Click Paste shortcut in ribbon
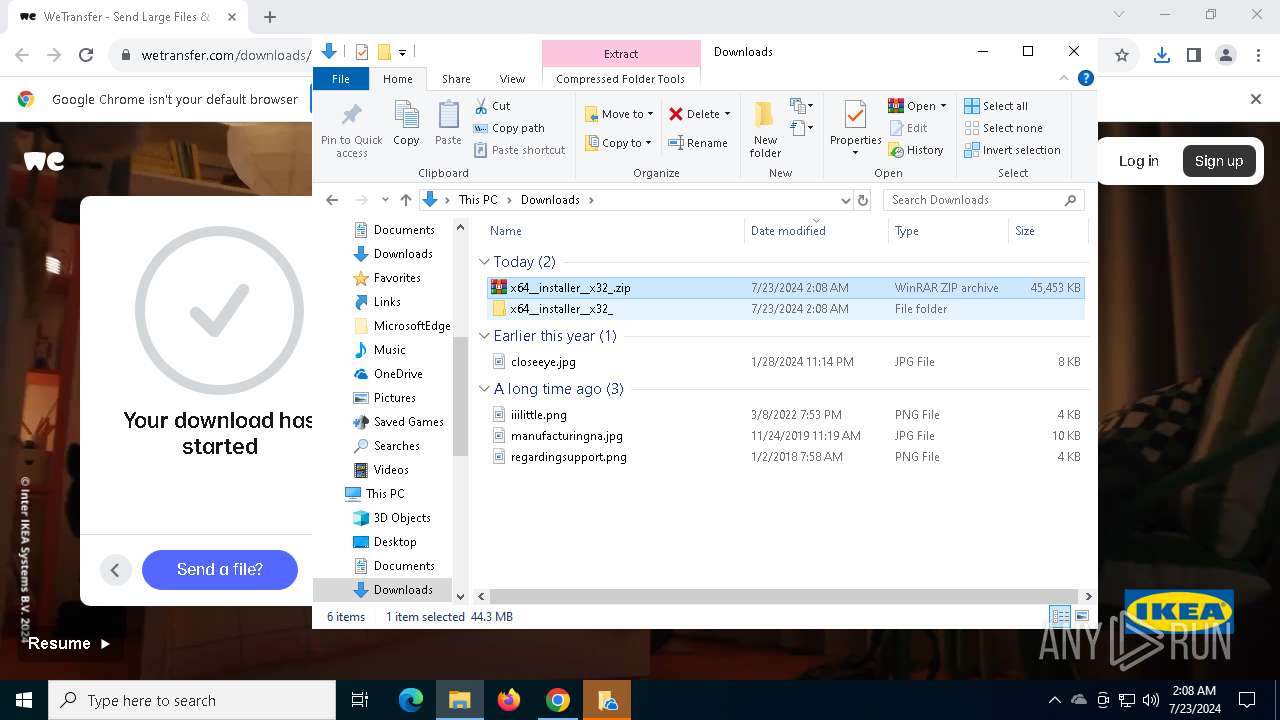The width and height of the screenshot is (1280, 720). 519,150
